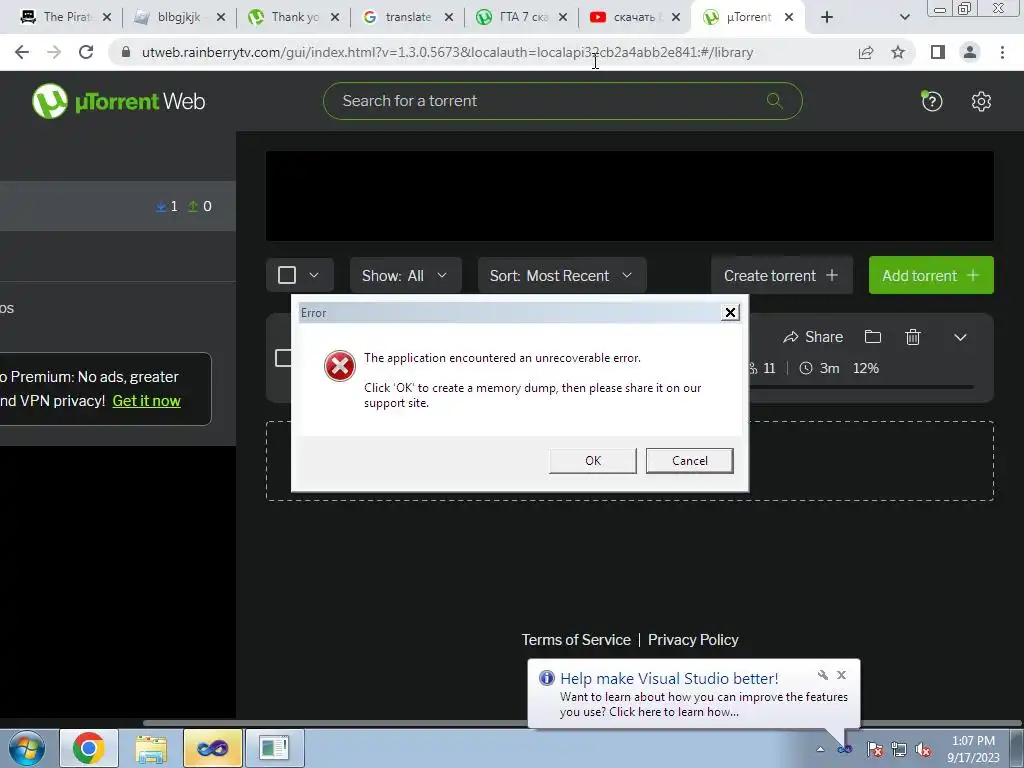
Task: Switch to The Pirate tab
Action: point(65,18)
